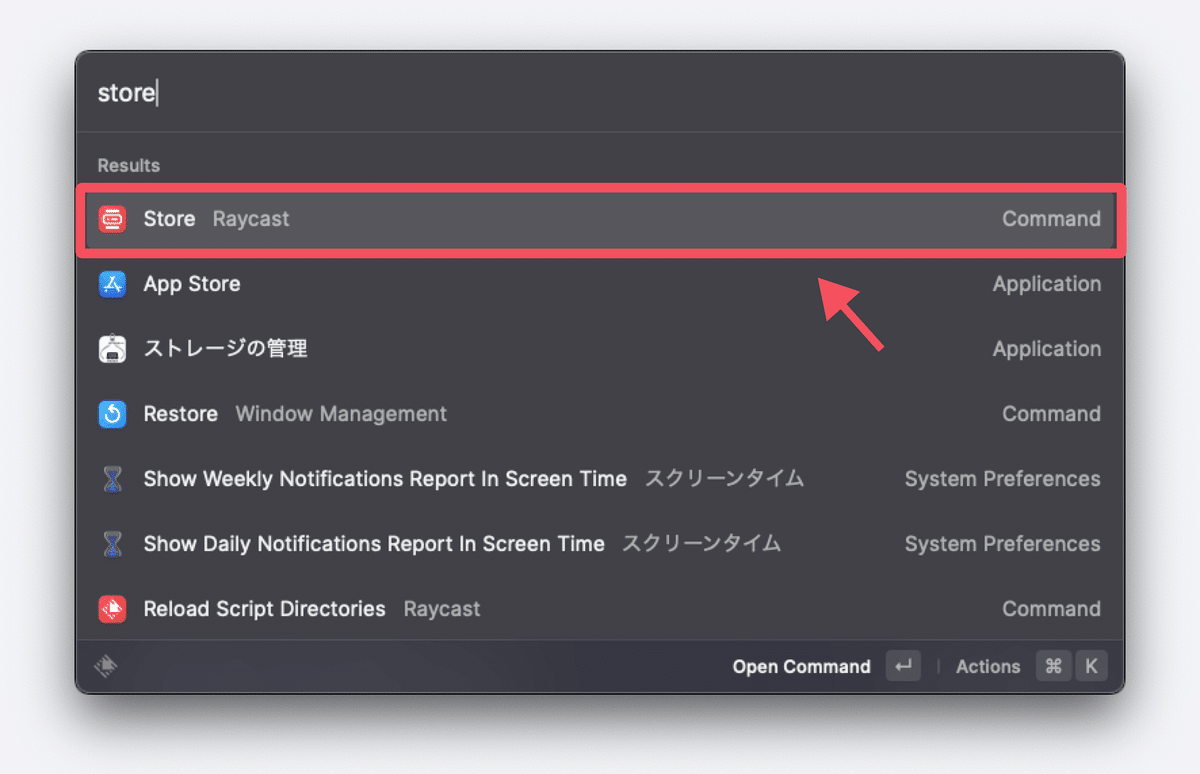Select Show Daily Notifications Report row
This screenshot has height=774, width=1200.
tap(600, 544)
